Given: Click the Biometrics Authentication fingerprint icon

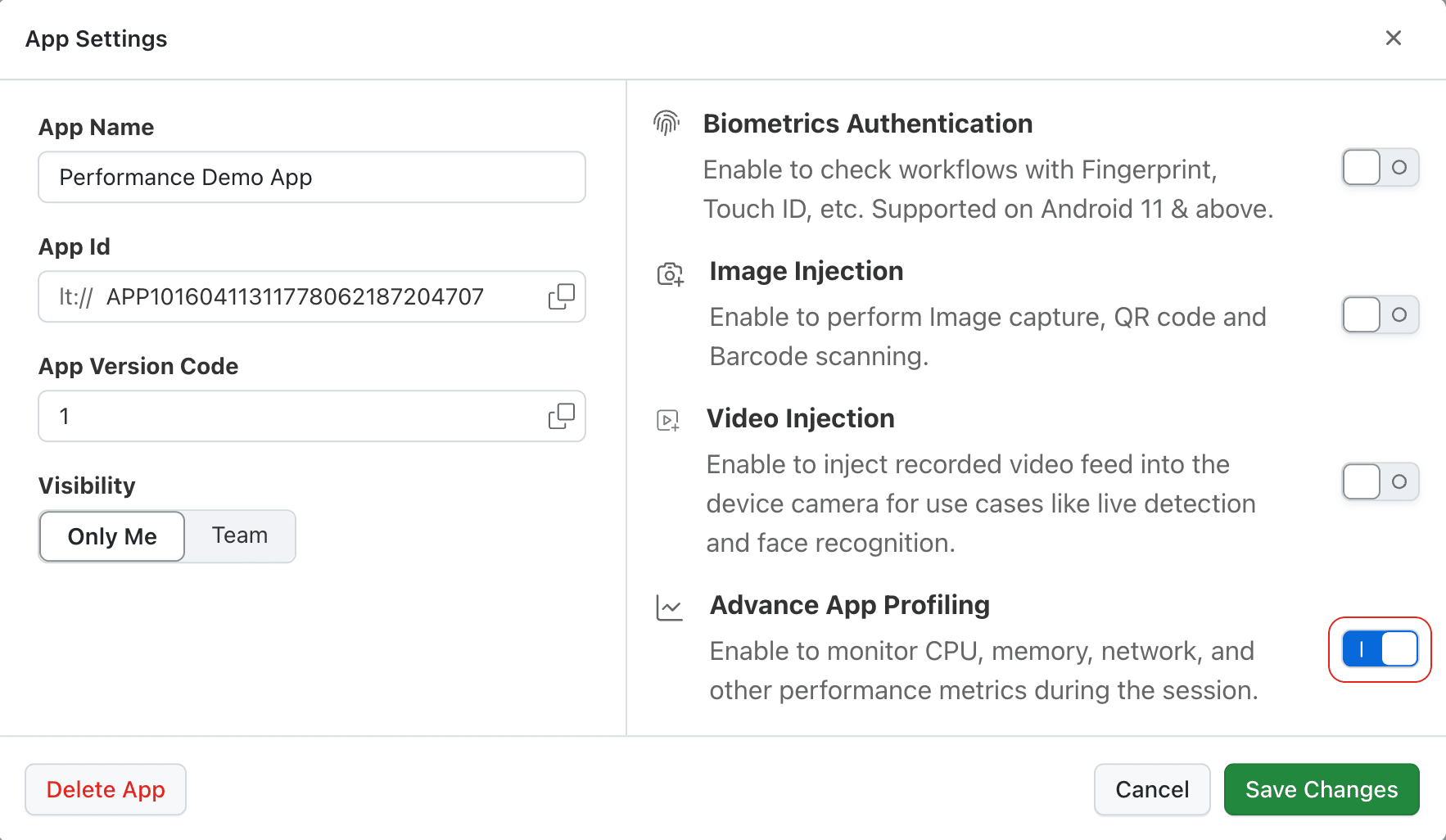Looking at the screenshot, I should click(x=667, y=123).
